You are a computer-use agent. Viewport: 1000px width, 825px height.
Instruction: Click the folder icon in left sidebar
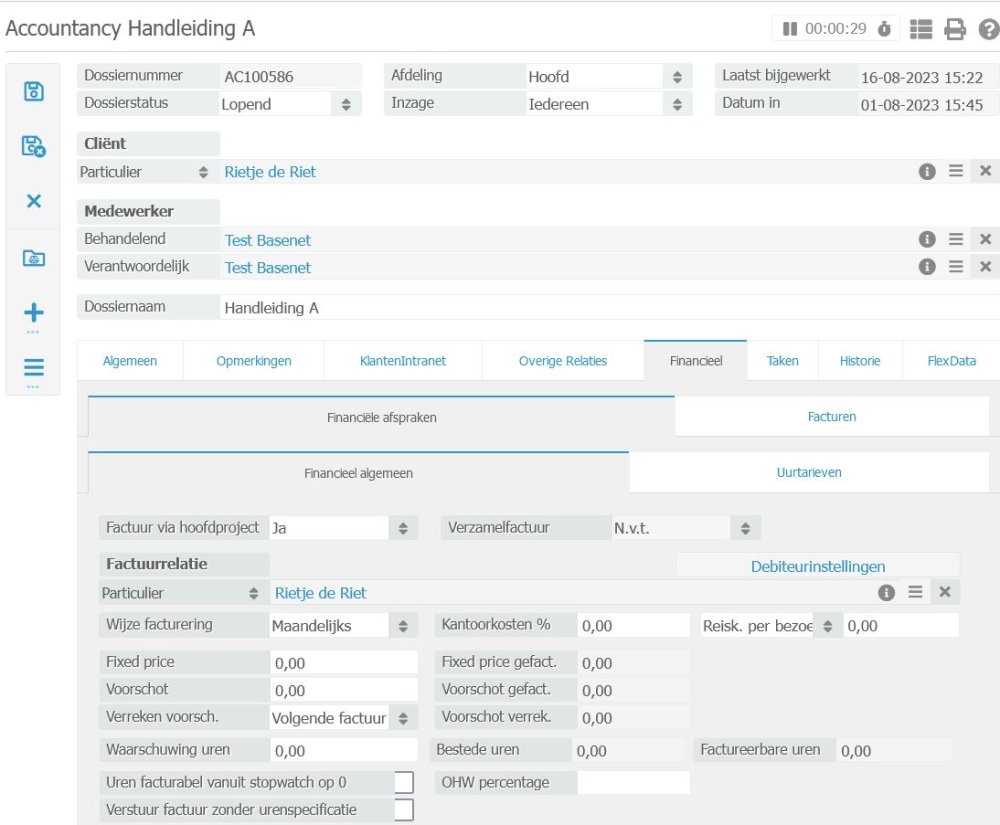(33, 258)
